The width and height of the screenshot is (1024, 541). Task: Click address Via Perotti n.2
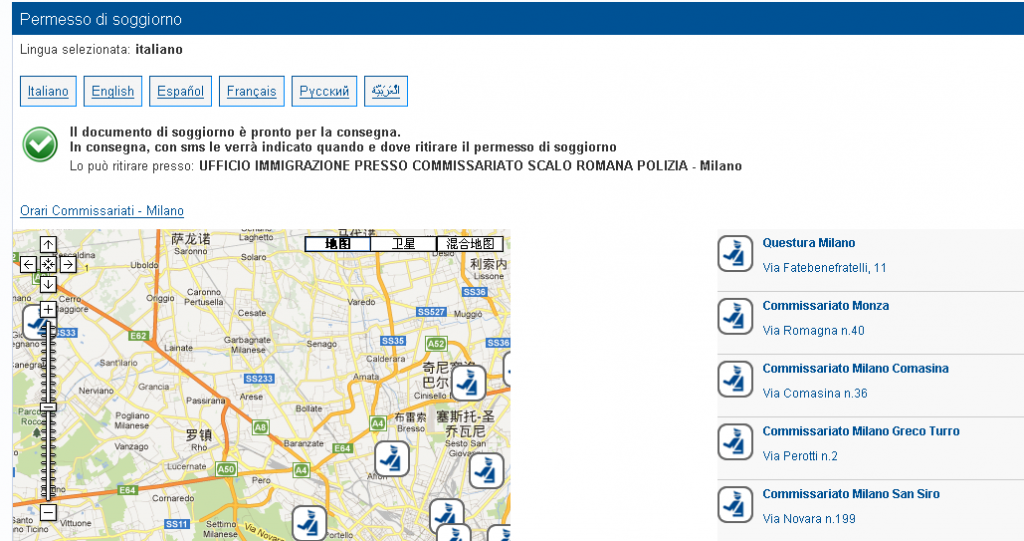point(800,455)
